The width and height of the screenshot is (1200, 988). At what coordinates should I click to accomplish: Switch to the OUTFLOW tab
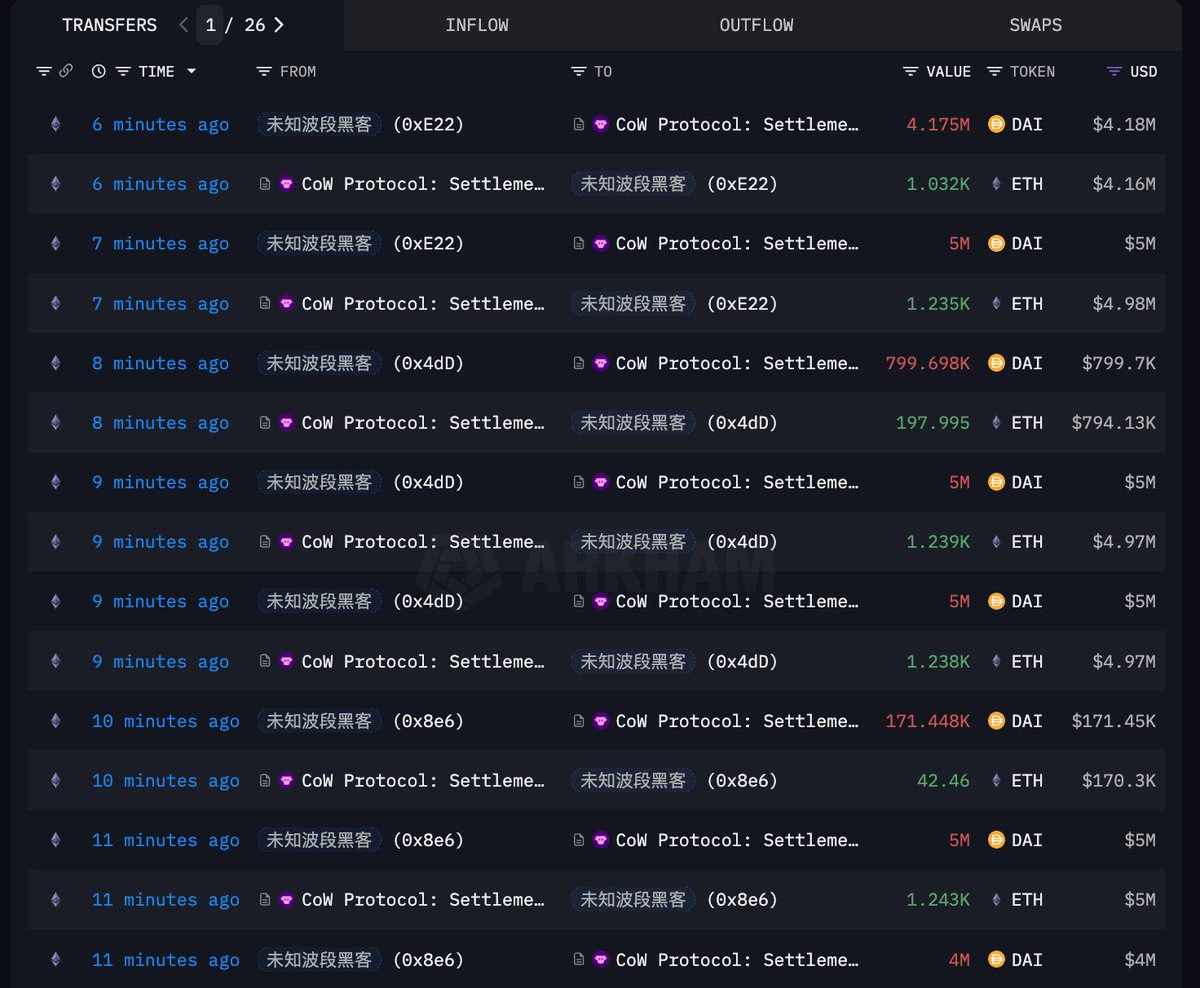pyautogui.click(x=757, y=25)
